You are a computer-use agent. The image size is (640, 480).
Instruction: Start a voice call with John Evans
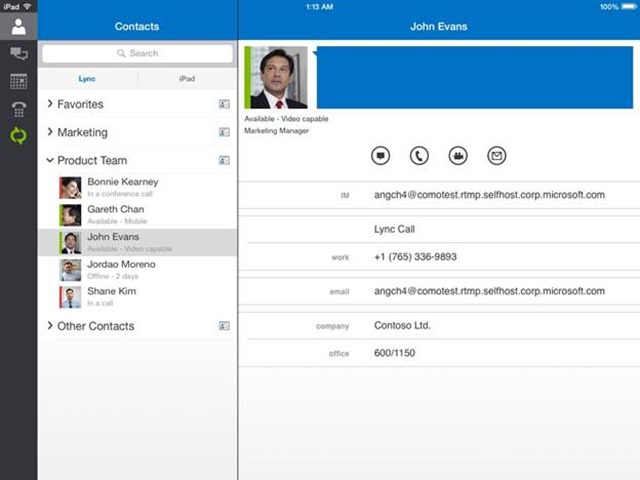point(419,155)
